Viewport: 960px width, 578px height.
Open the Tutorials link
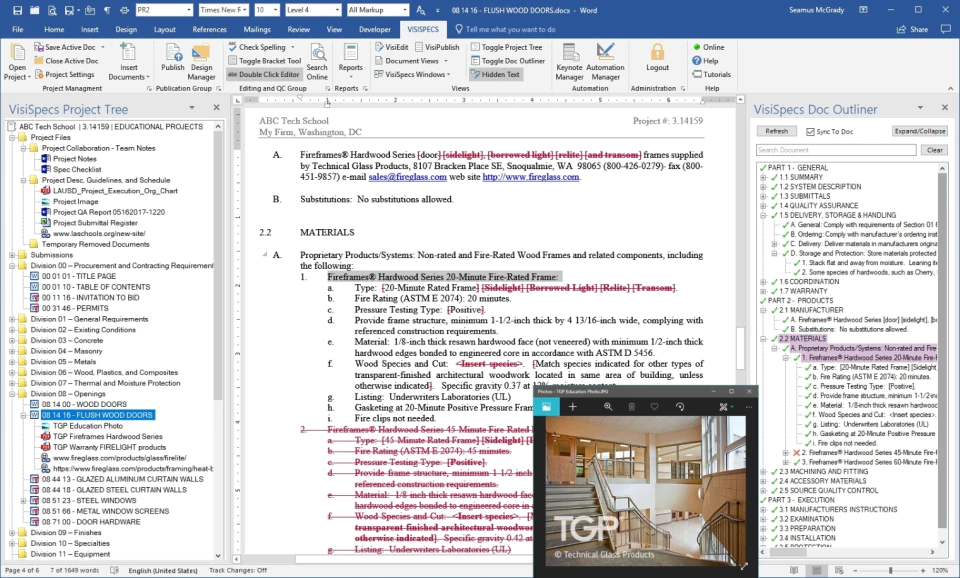[711, 74]
